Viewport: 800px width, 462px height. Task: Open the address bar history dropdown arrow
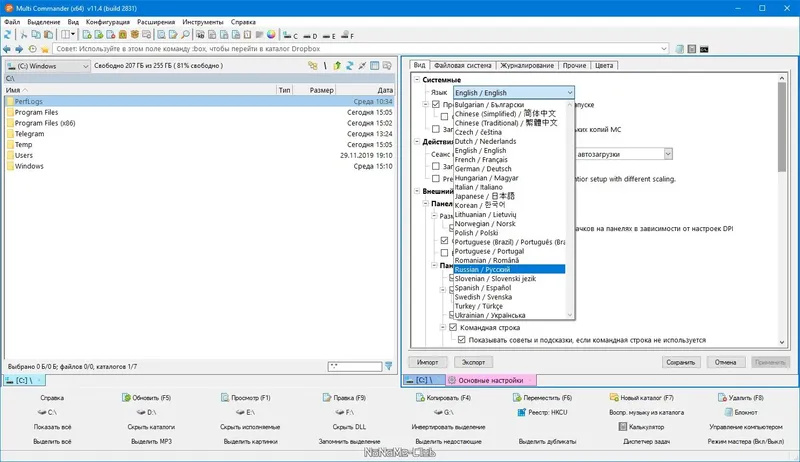[x=664, y=49]
